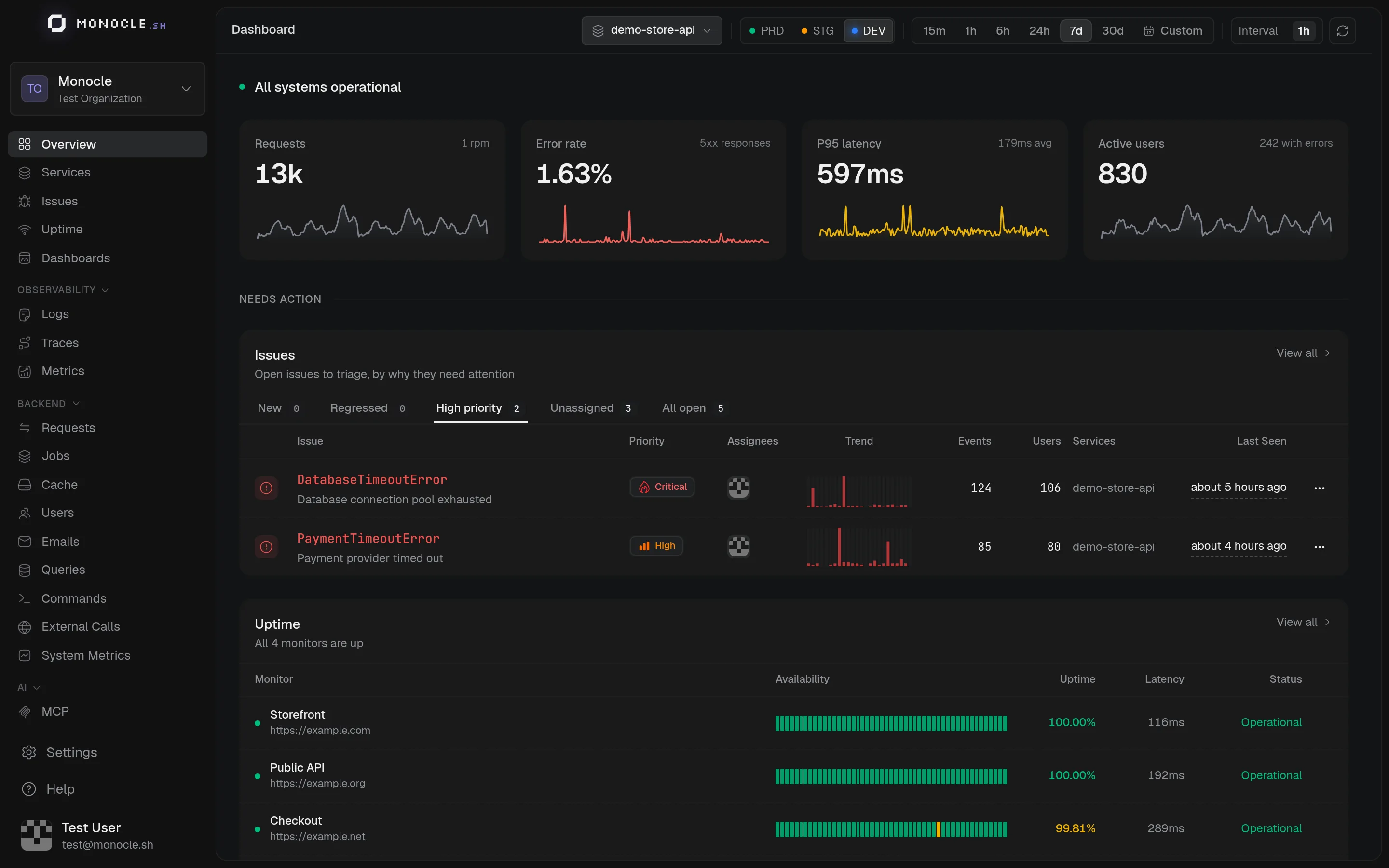Click the refresh icon in top bar
This screenshot has height=868, width=1389.
coord(1342,30)
